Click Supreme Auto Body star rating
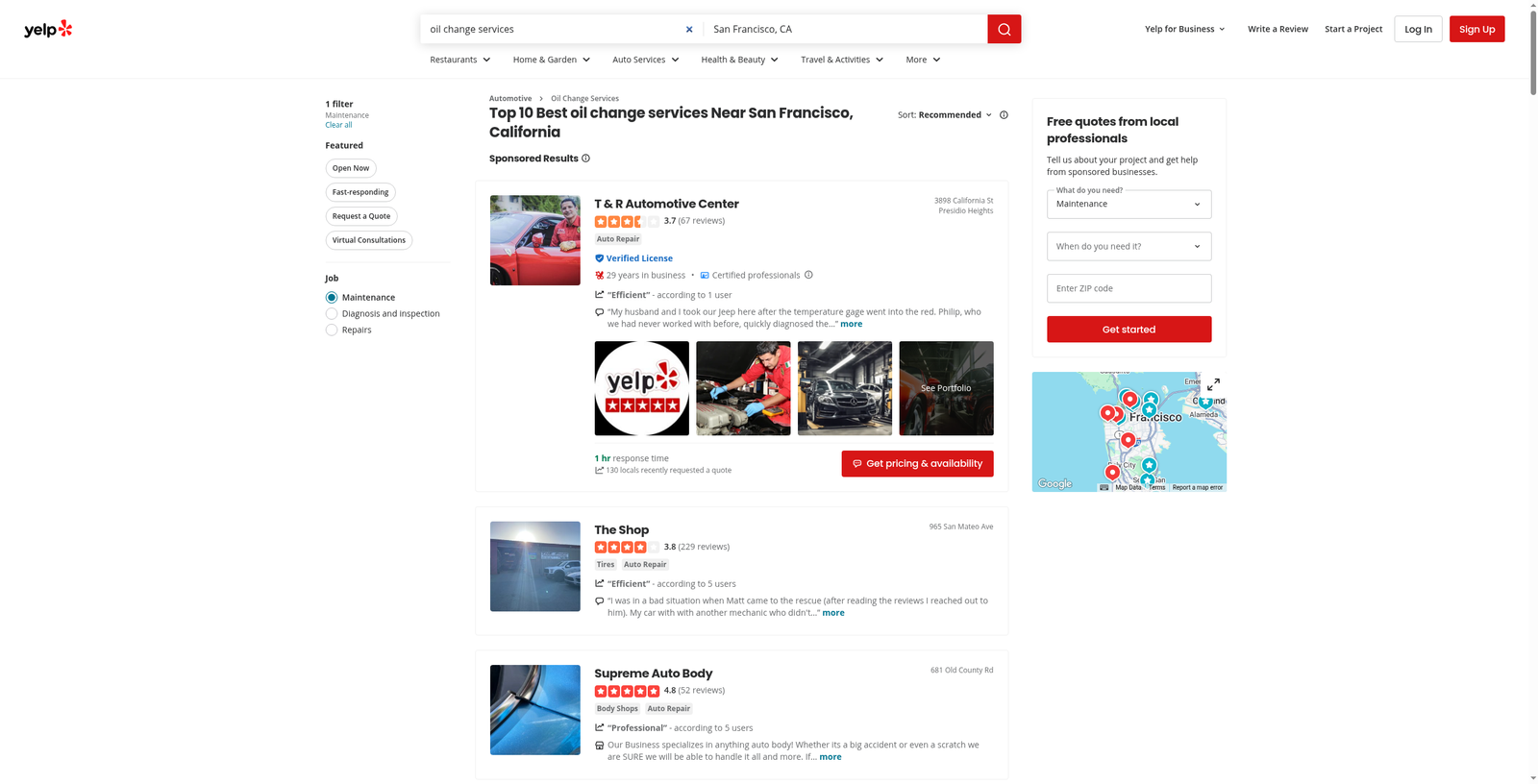 tap(627, 691)
